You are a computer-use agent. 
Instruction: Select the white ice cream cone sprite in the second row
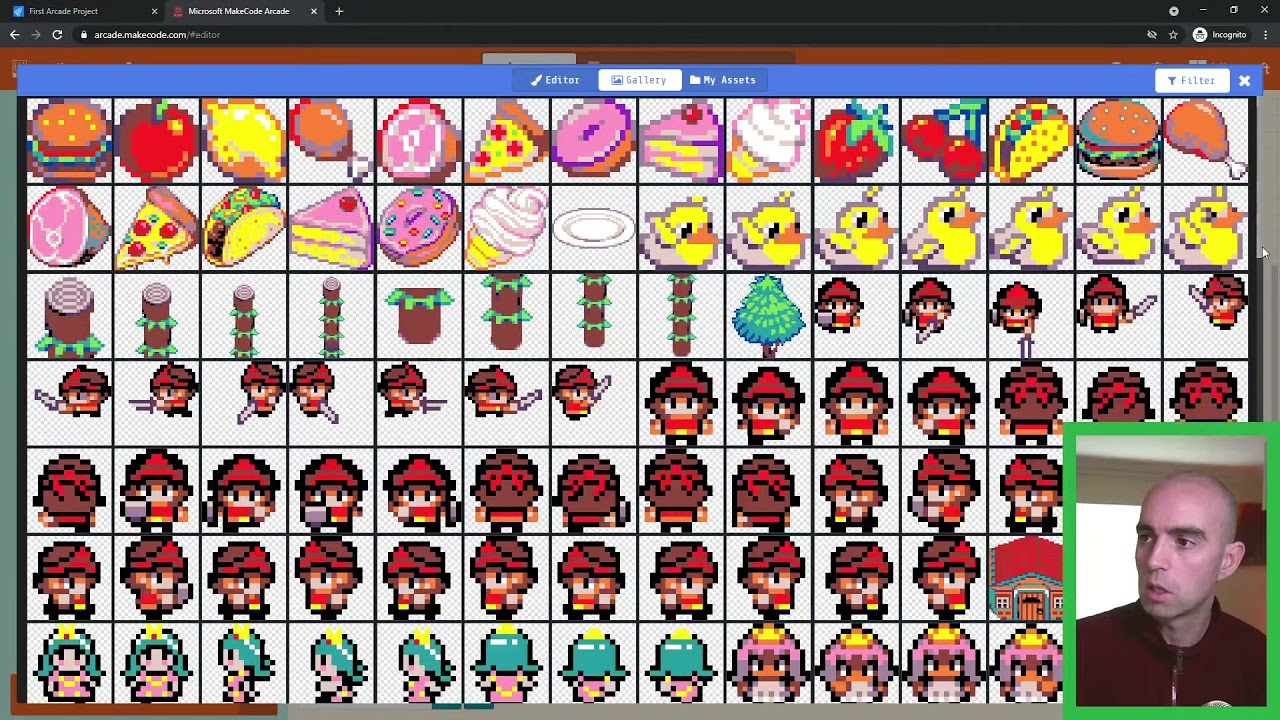tap(507, 228)
